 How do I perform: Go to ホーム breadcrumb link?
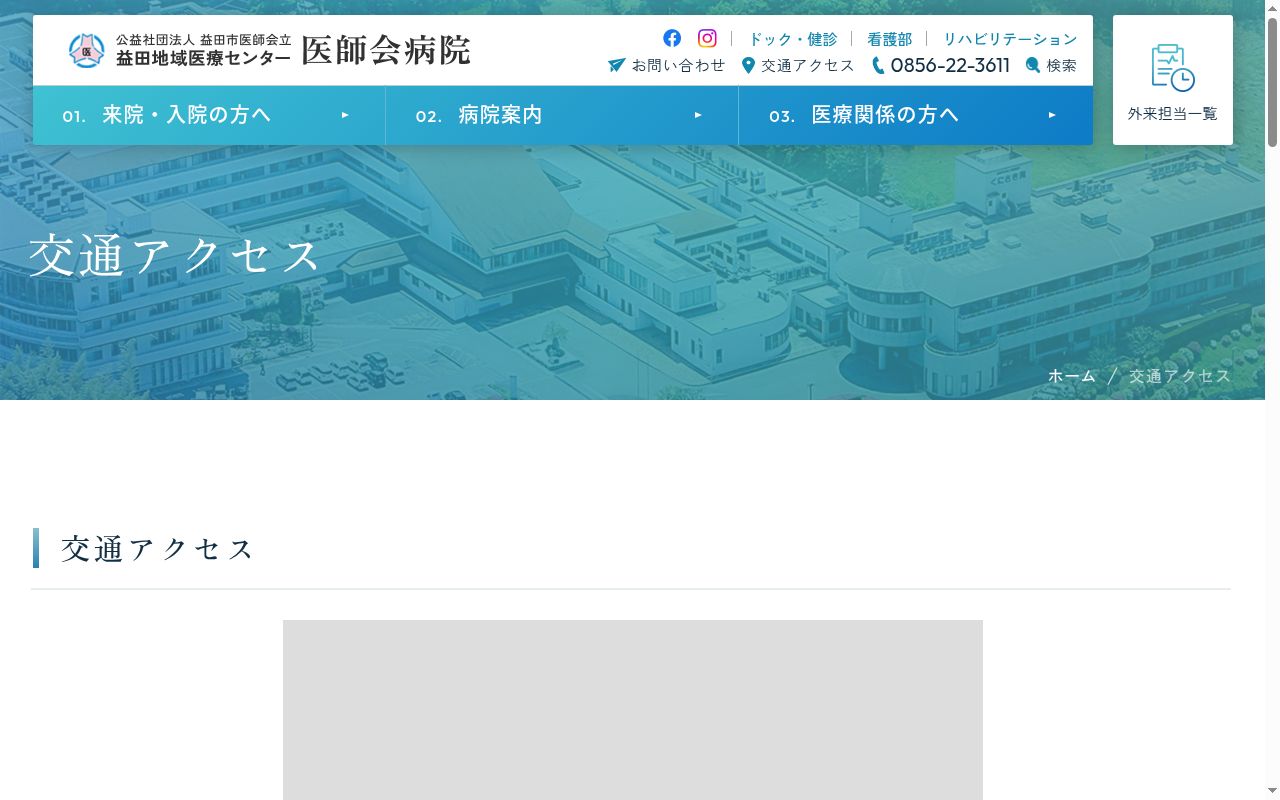click(x=1072, y=376)
